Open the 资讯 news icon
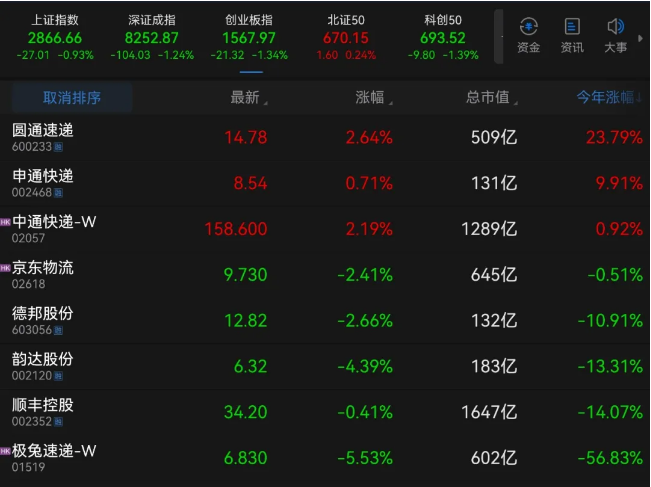This screenshot has width=651, height=487. (x=572, y=35)
